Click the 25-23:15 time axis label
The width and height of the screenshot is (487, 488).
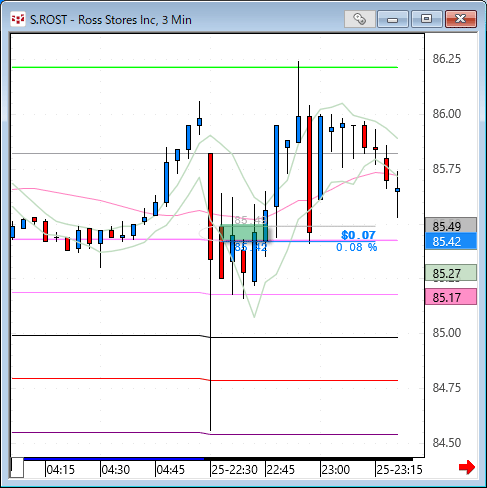tap(399, 470)
